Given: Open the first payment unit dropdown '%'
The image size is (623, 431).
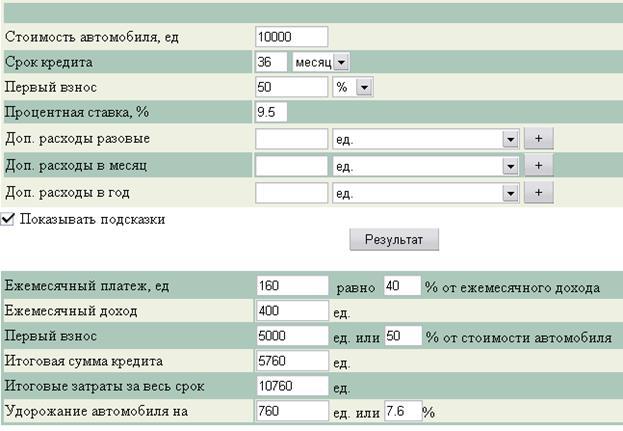Looking at the screenshot, I should click(352, 88).
